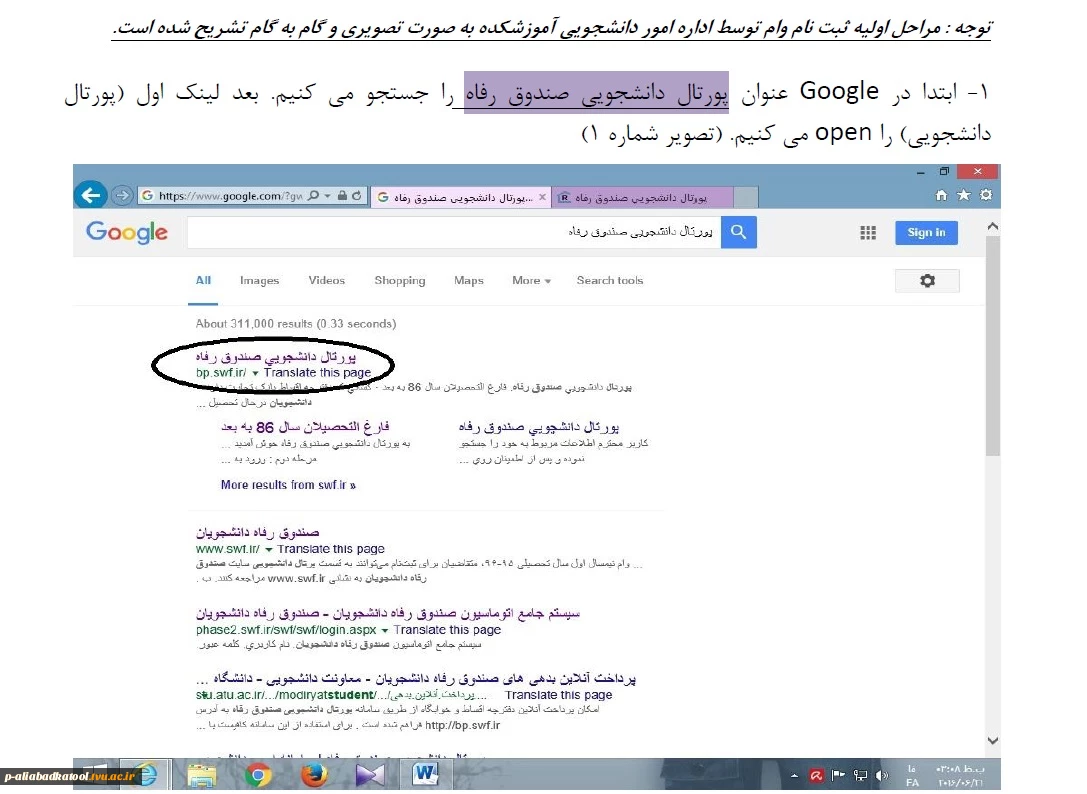1087x794 pixels.
Task: Show hidden tray icons arrow
Action: coord(794,776)
